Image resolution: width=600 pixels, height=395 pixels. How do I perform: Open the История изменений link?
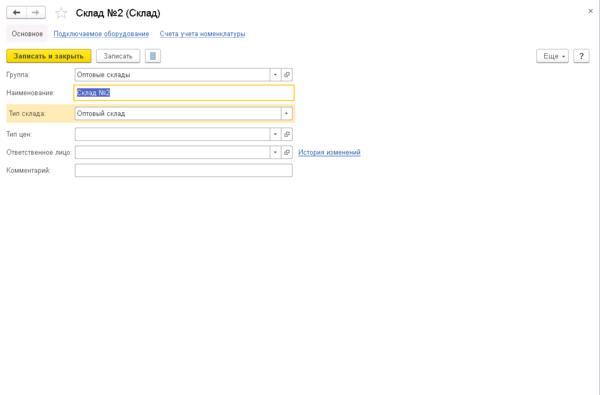pos(329,152)
